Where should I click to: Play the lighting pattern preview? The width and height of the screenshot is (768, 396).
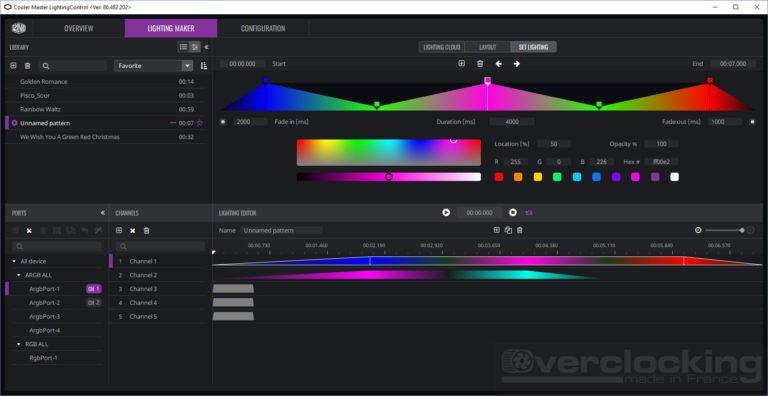pyautogui.click(x=446, y=213)
